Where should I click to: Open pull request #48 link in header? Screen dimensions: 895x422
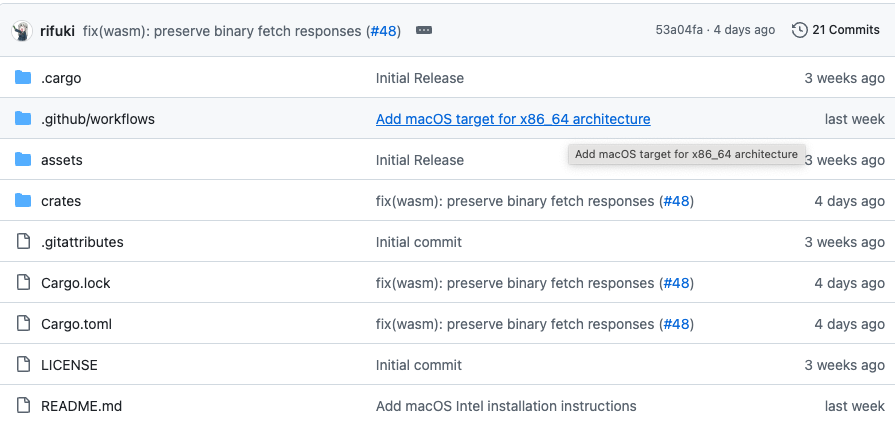tap(384, 31)
